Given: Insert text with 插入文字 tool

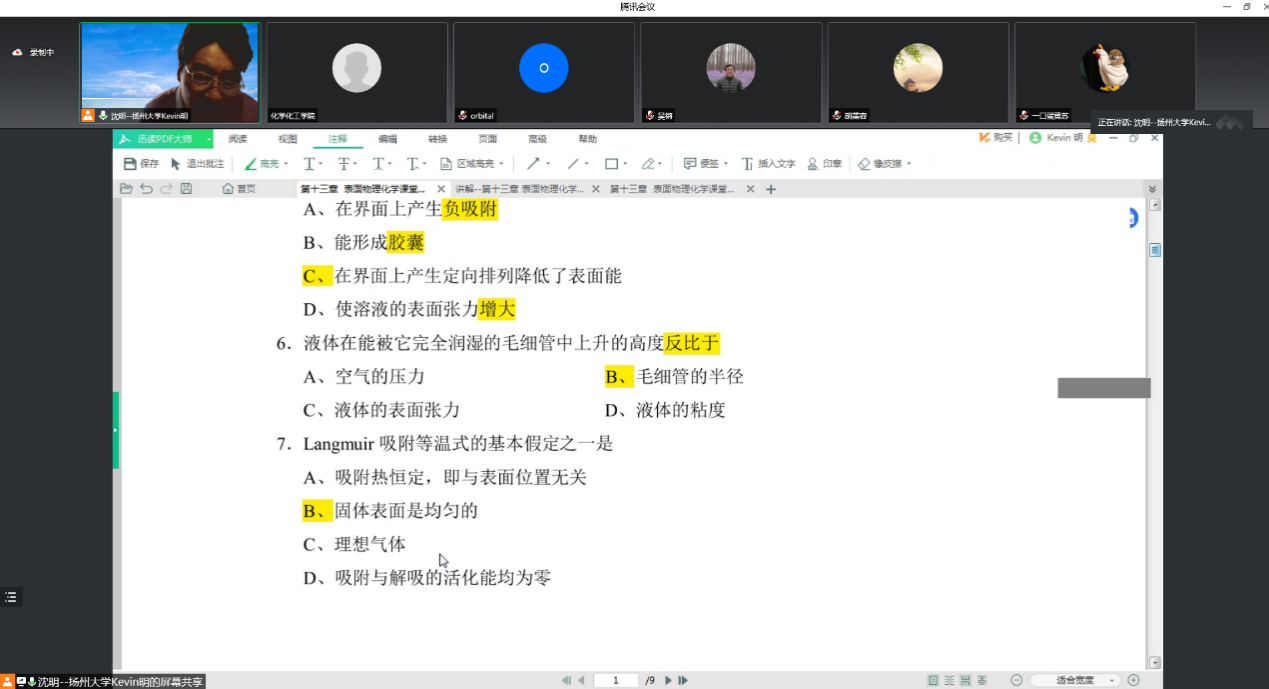Looking at the screenshot, I should tap(768, 164).
